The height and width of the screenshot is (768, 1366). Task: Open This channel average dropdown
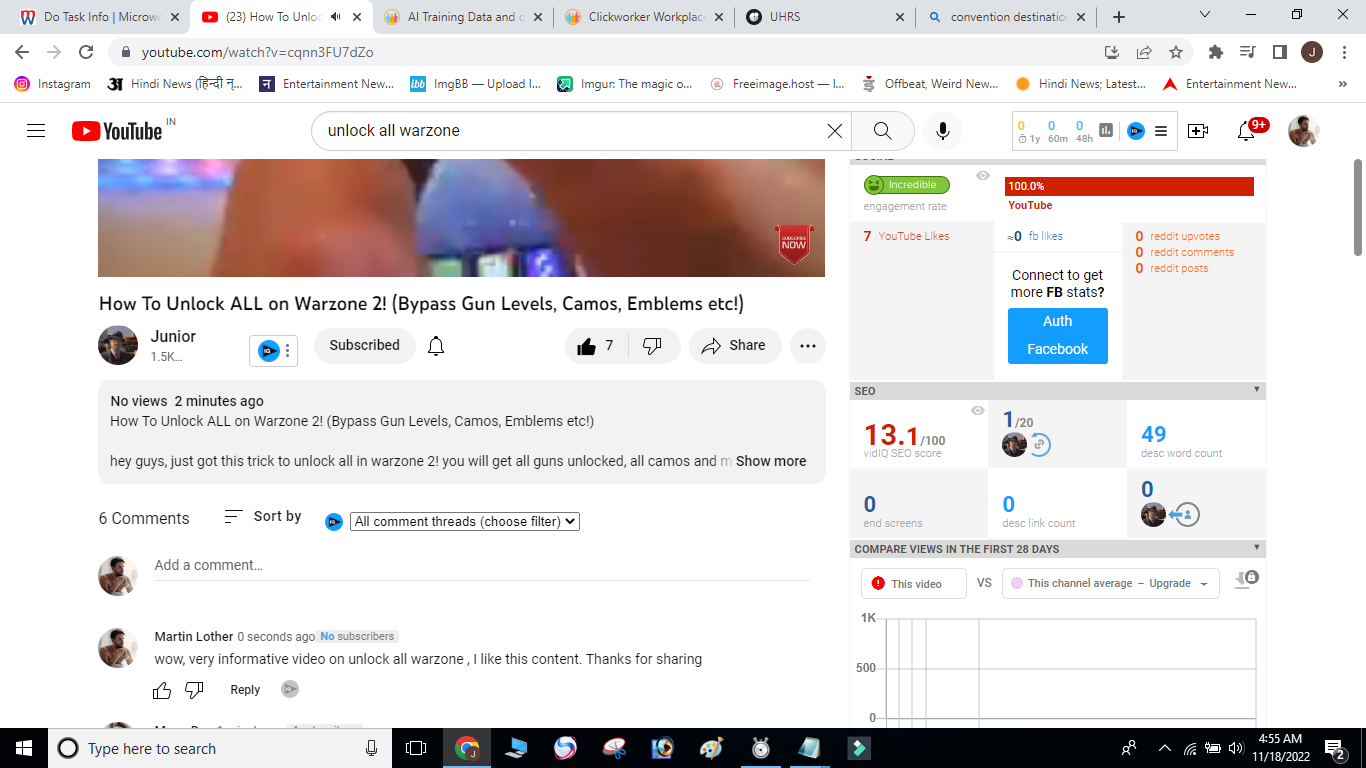pos(1110,583)
